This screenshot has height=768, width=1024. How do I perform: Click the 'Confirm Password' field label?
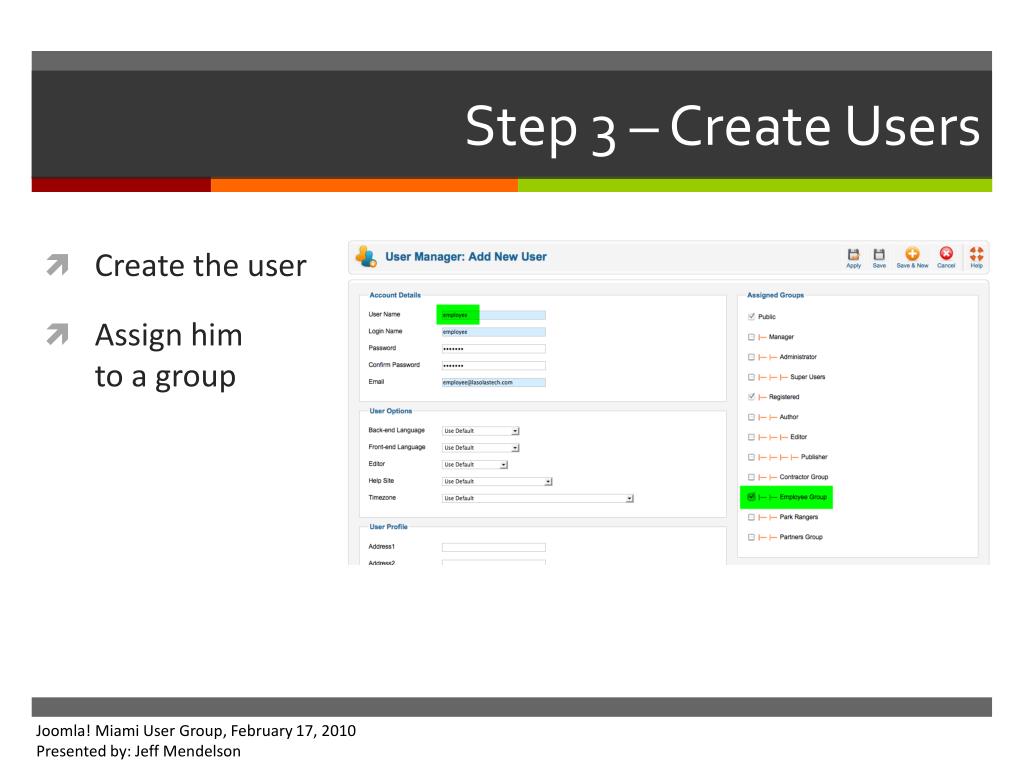point(394,365)
